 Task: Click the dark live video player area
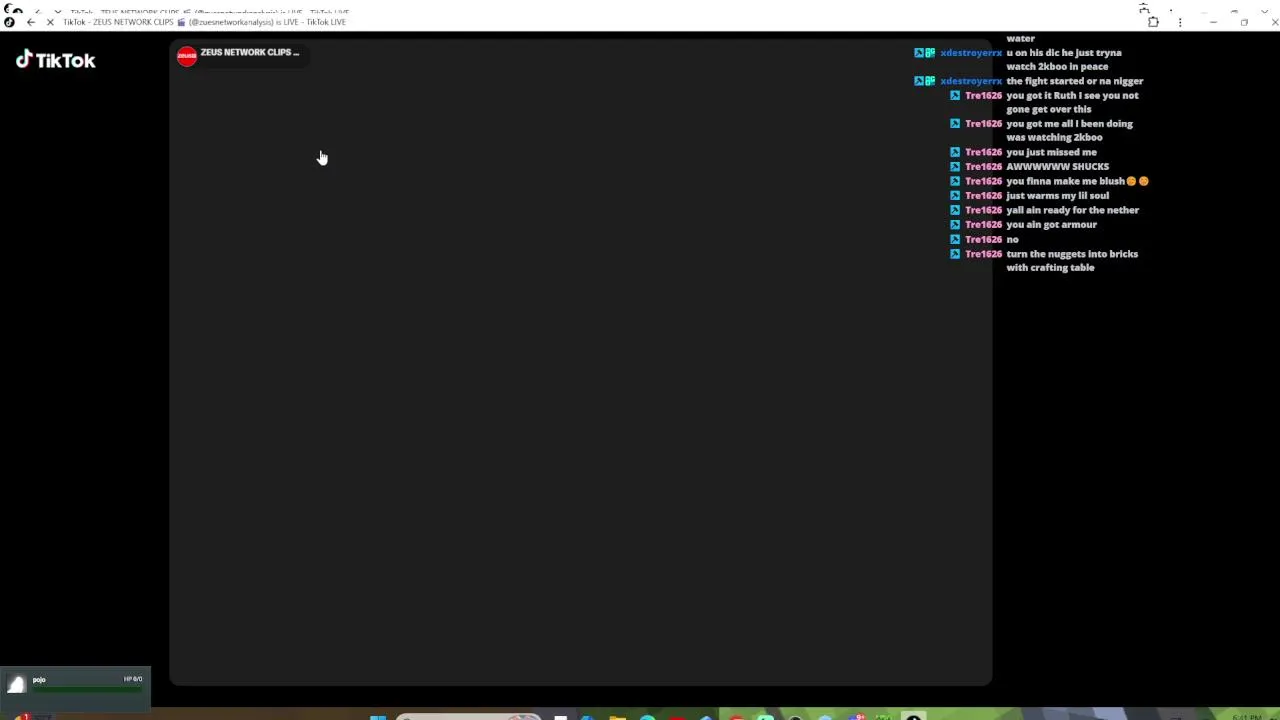580,363
